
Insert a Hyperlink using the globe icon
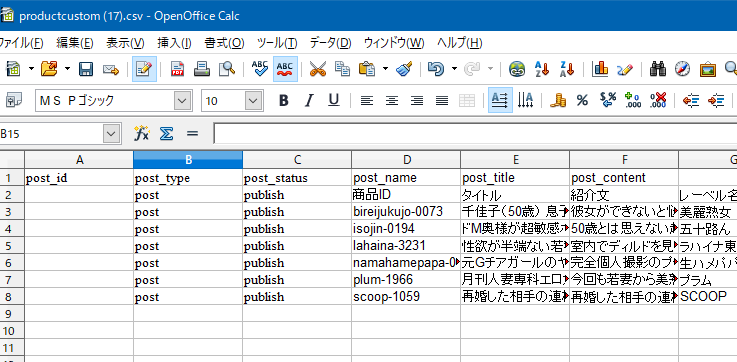pyautogui.click(x=517, y=70)
